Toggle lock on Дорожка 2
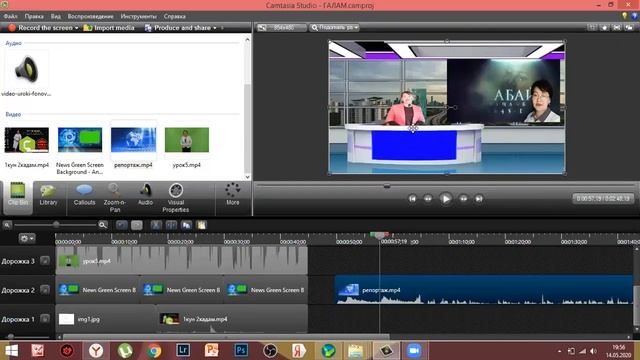The height and width of the screenshot is (360, 640). (45, 290)
